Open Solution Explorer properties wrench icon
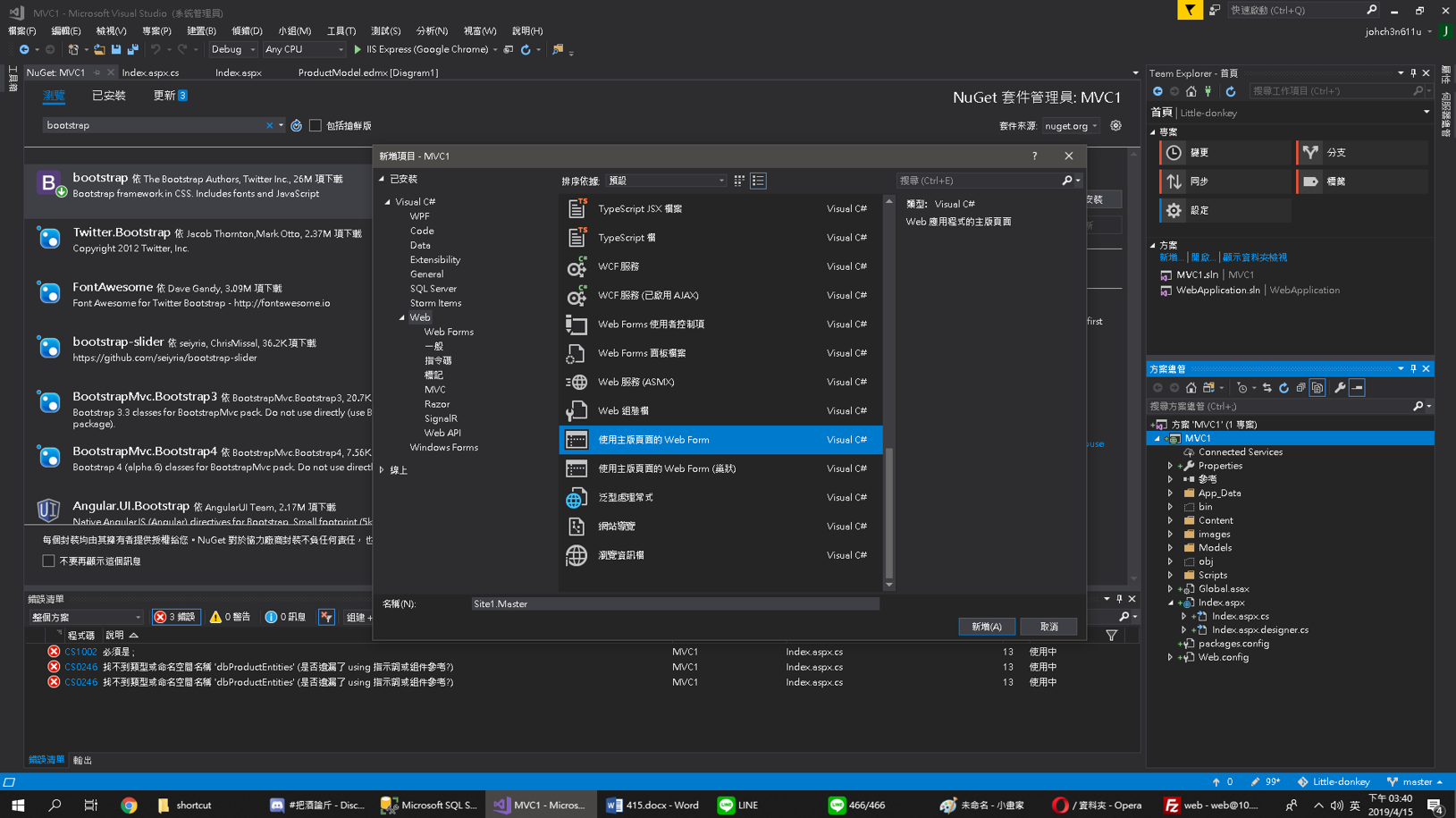This screenshot has width=1456, height=818. point(1339,388)
